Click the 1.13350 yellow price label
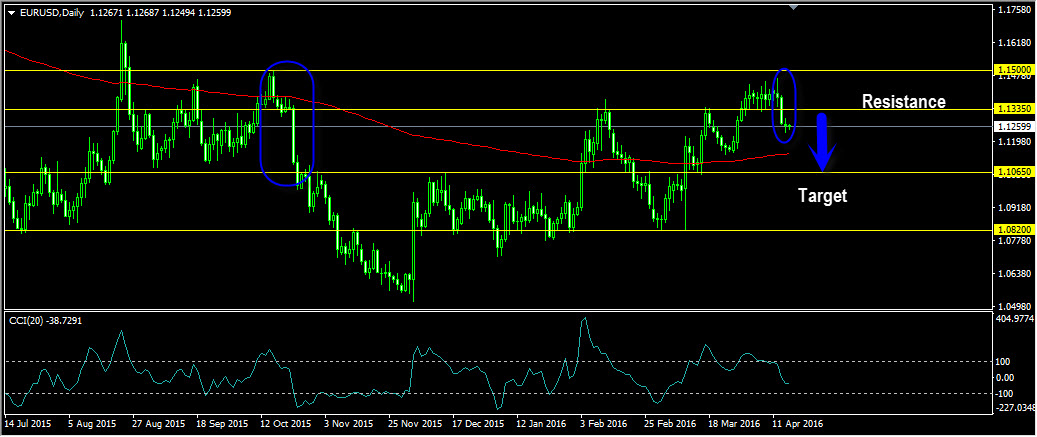Image resolution: width=1037 pixels, height=437 pixels. pyautogui.click(x=1014, y=108)
